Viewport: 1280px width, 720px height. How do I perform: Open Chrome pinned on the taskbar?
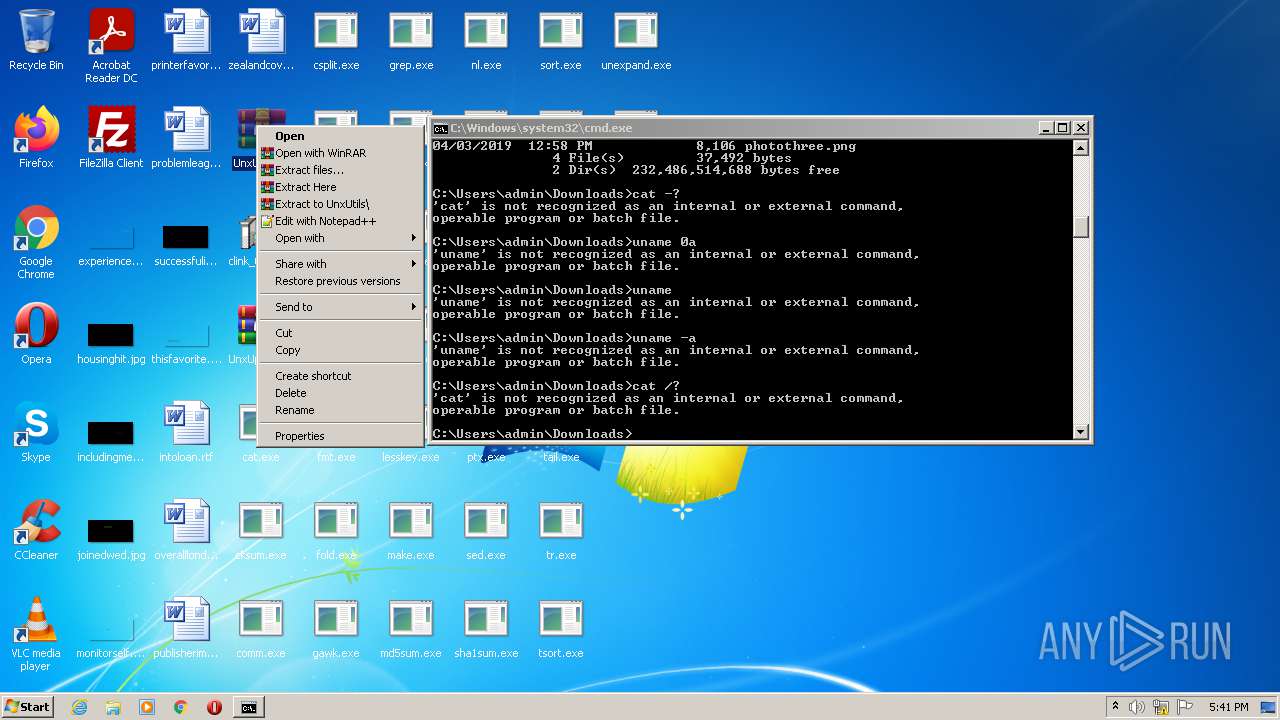coord(181,707)
